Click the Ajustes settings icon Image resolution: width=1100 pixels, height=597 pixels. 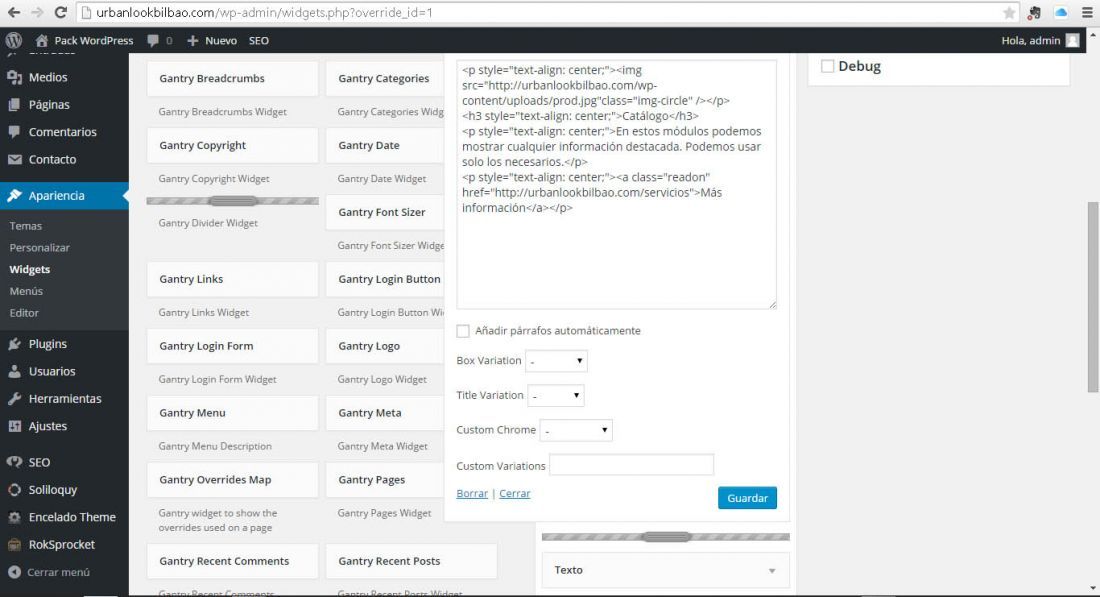[x=14, y=426]
